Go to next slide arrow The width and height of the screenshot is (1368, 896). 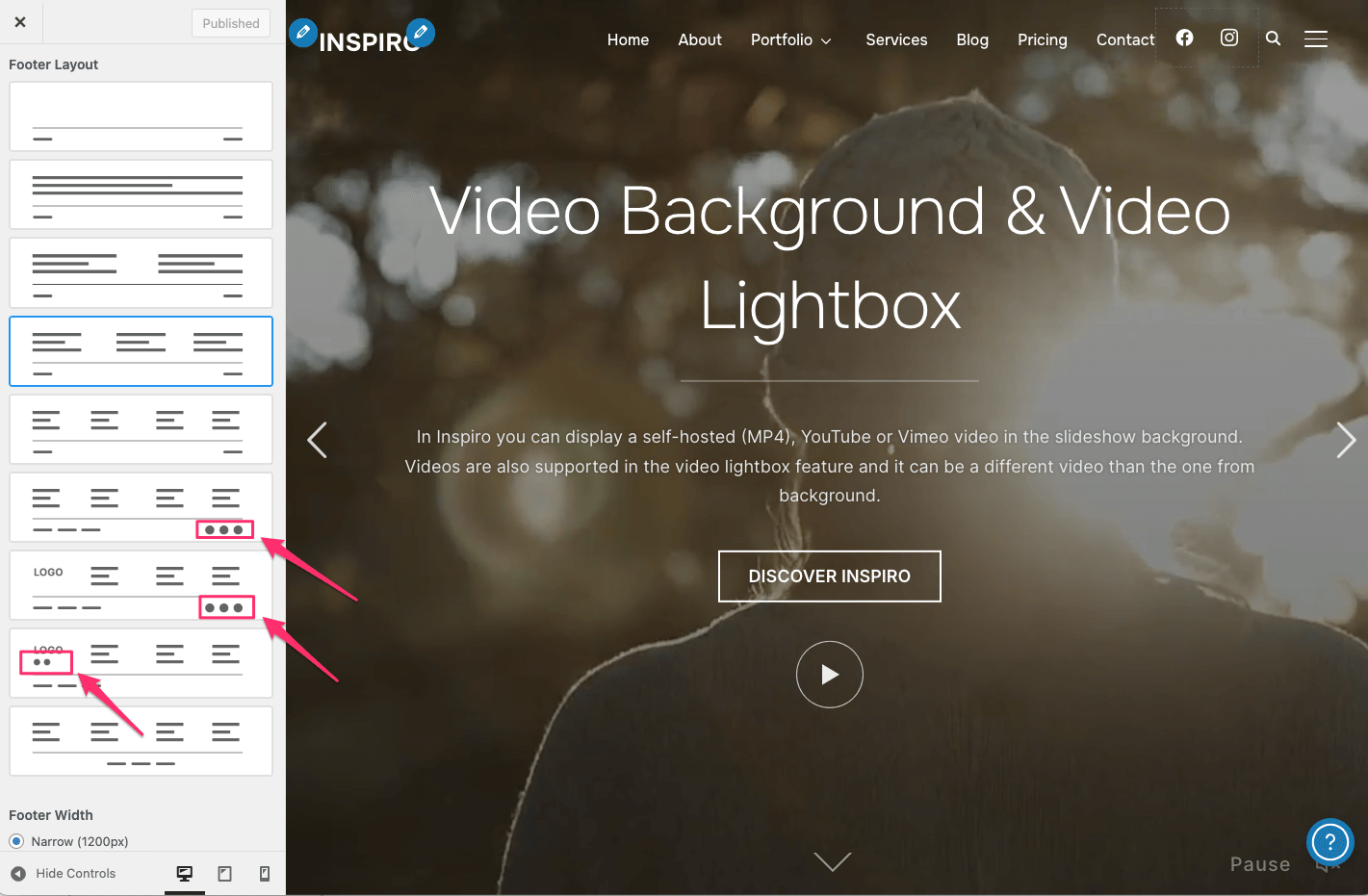[1345, 440]
